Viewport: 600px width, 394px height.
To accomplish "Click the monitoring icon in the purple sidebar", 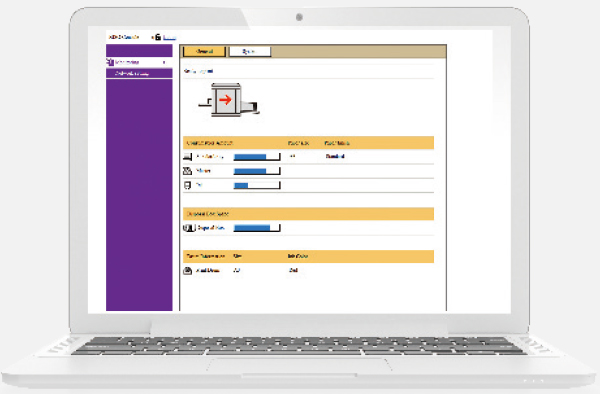I will coord(110,62).
